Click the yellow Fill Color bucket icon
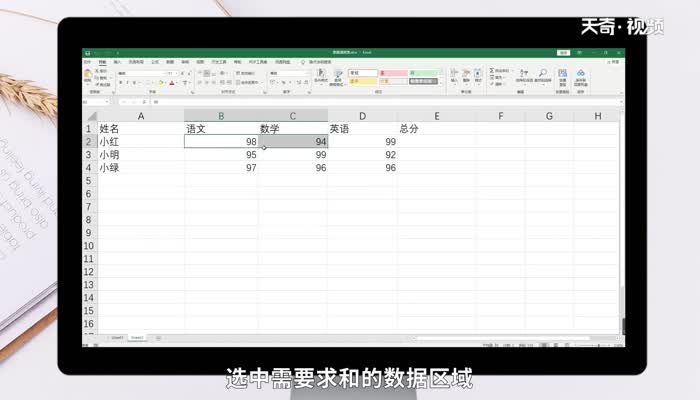 pyautogui.click(x=161, y=83)
